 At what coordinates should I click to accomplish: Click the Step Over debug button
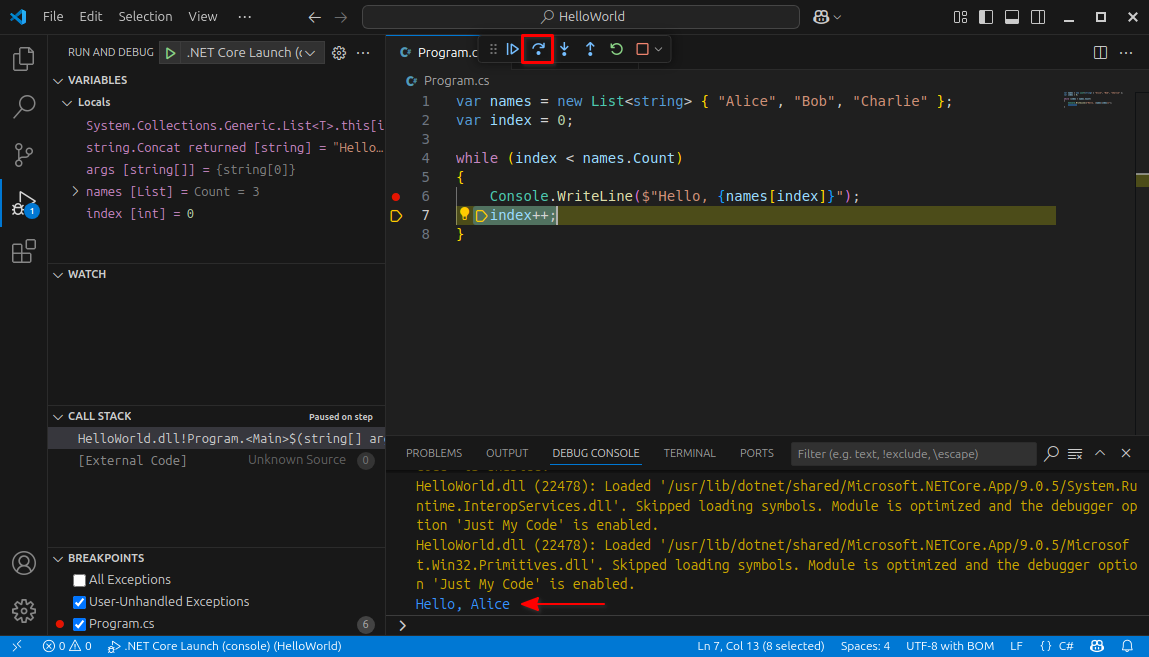(538, 49)
